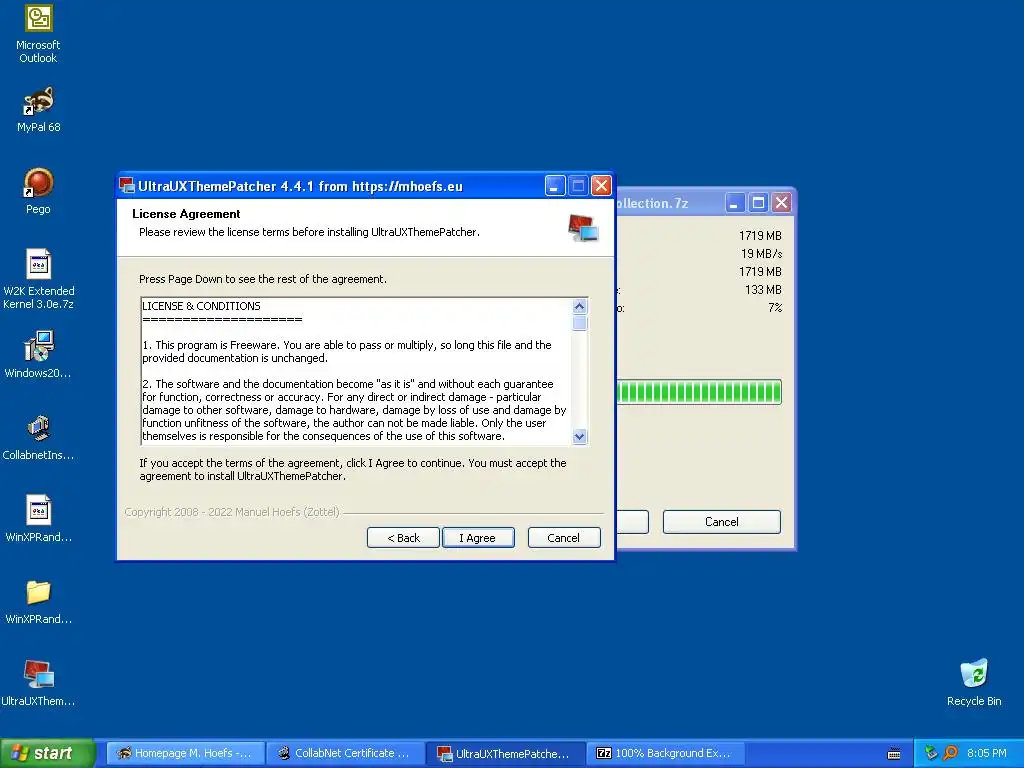Screen dimensions: 1024x768
Task: Click the 8:05 PM system clock
Action: coord(987,753)
